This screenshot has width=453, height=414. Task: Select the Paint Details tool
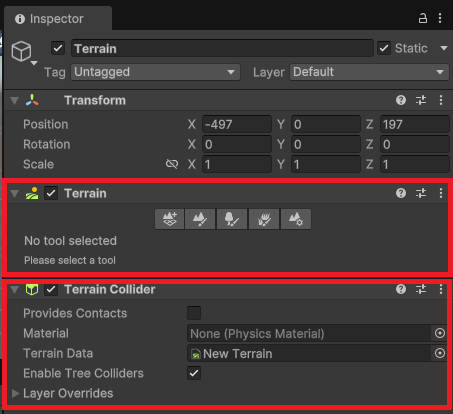pos(264,219)
